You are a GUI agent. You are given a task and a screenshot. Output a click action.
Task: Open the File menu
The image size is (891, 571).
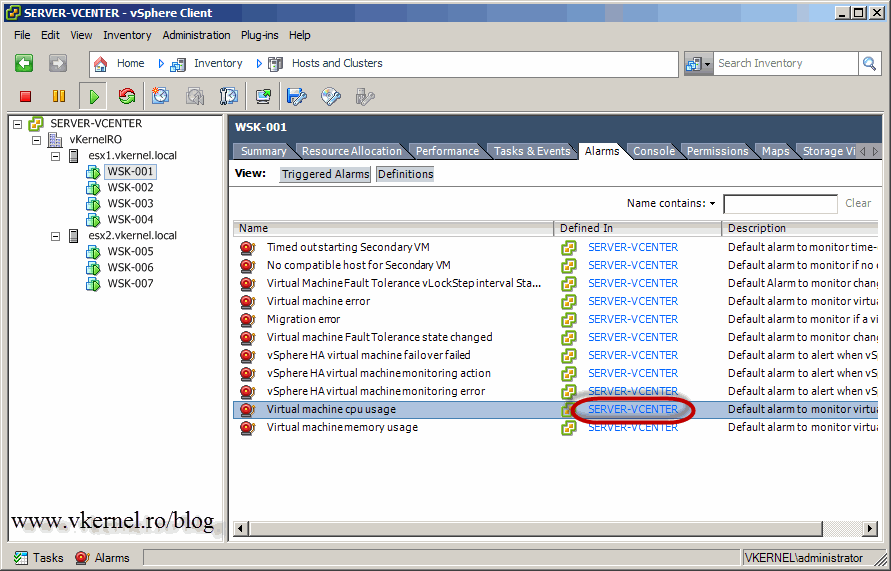point(22,35)
